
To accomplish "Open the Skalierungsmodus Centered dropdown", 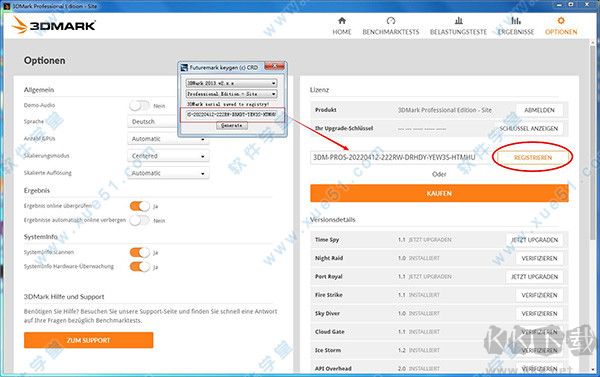I will (168, 156).
